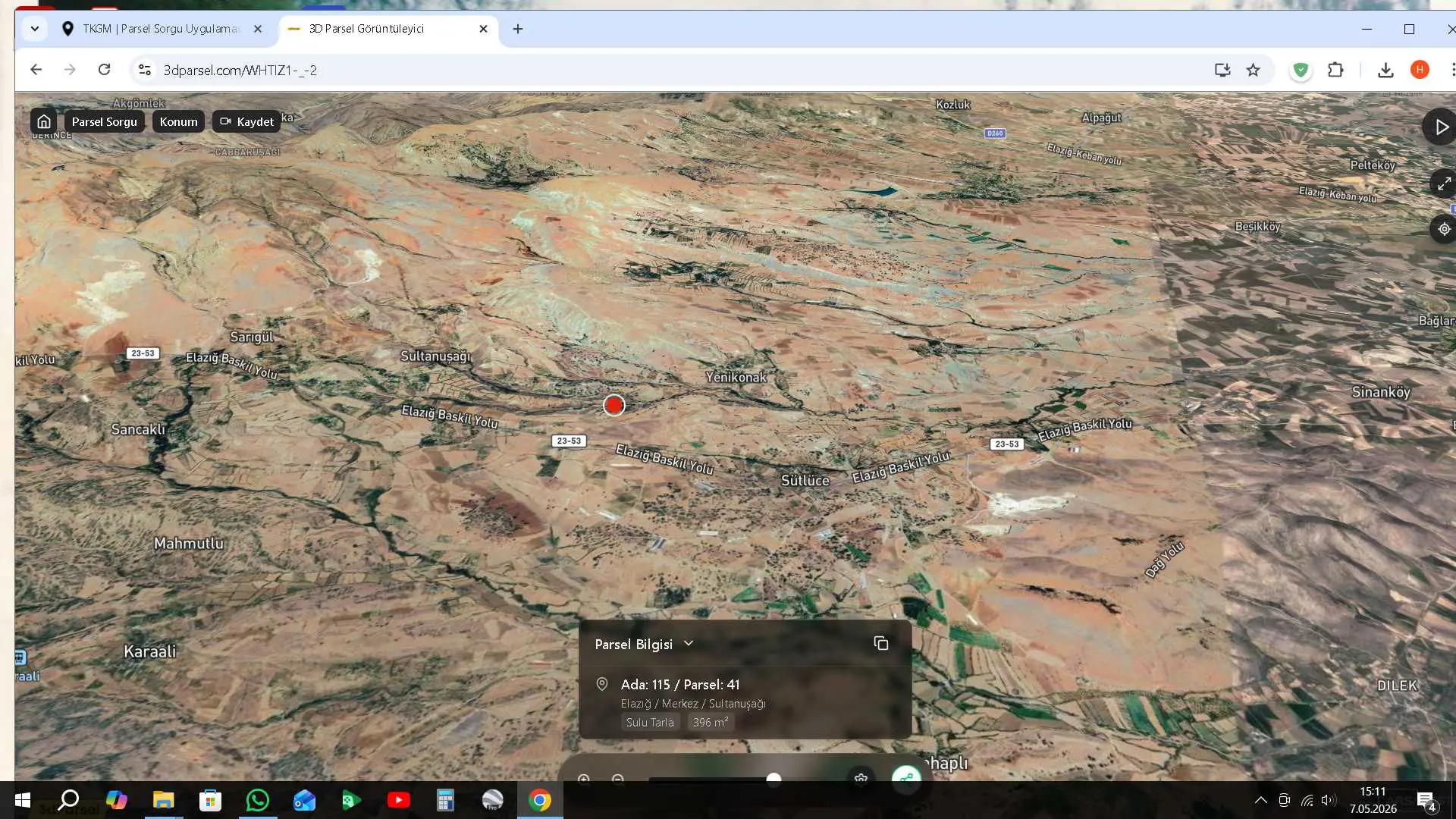The height and width of the screenshot is (819, 1456).
Task: Open the notification center
Action: point(1426,801)
